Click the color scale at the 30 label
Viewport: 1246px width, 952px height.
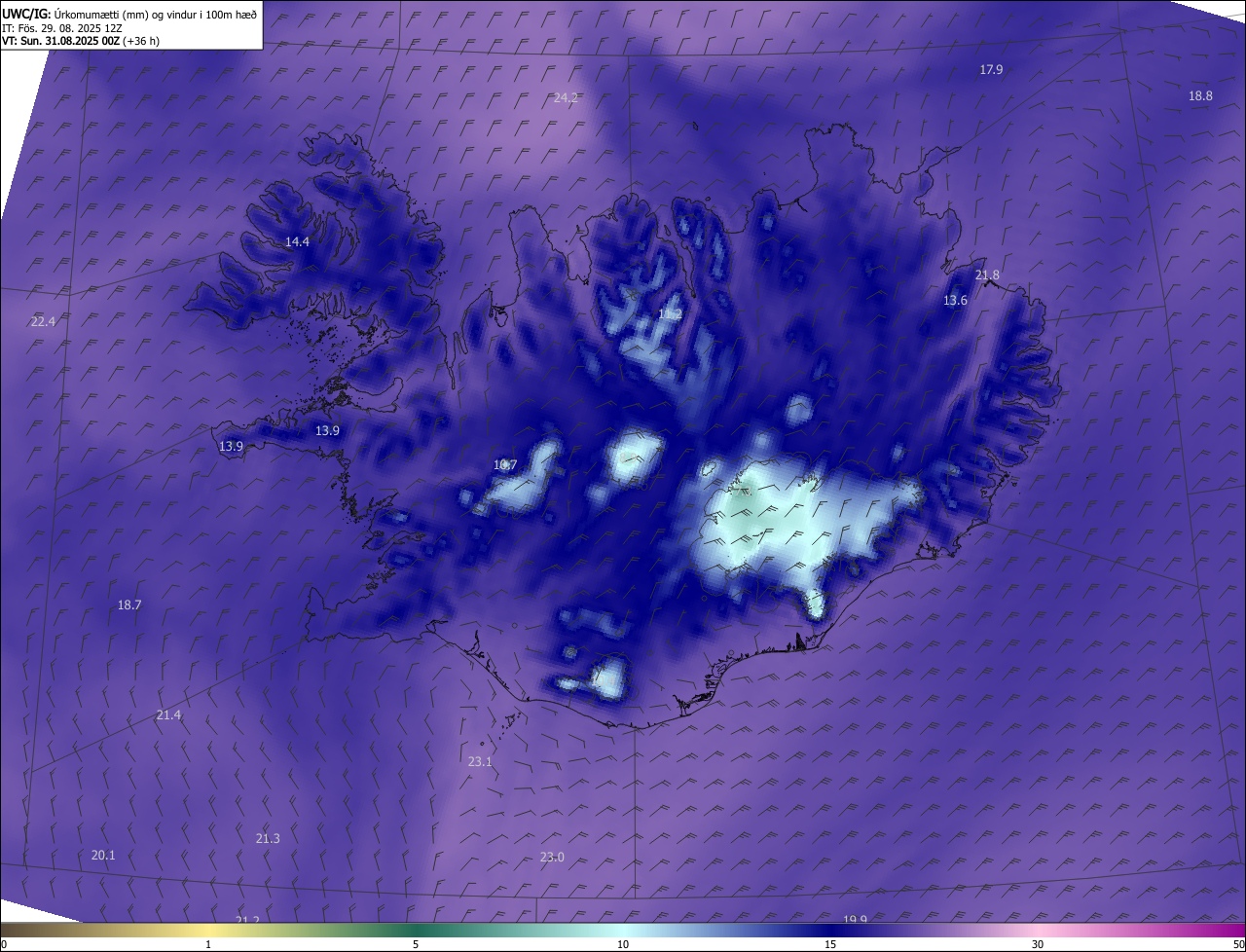click(1038, 944)
